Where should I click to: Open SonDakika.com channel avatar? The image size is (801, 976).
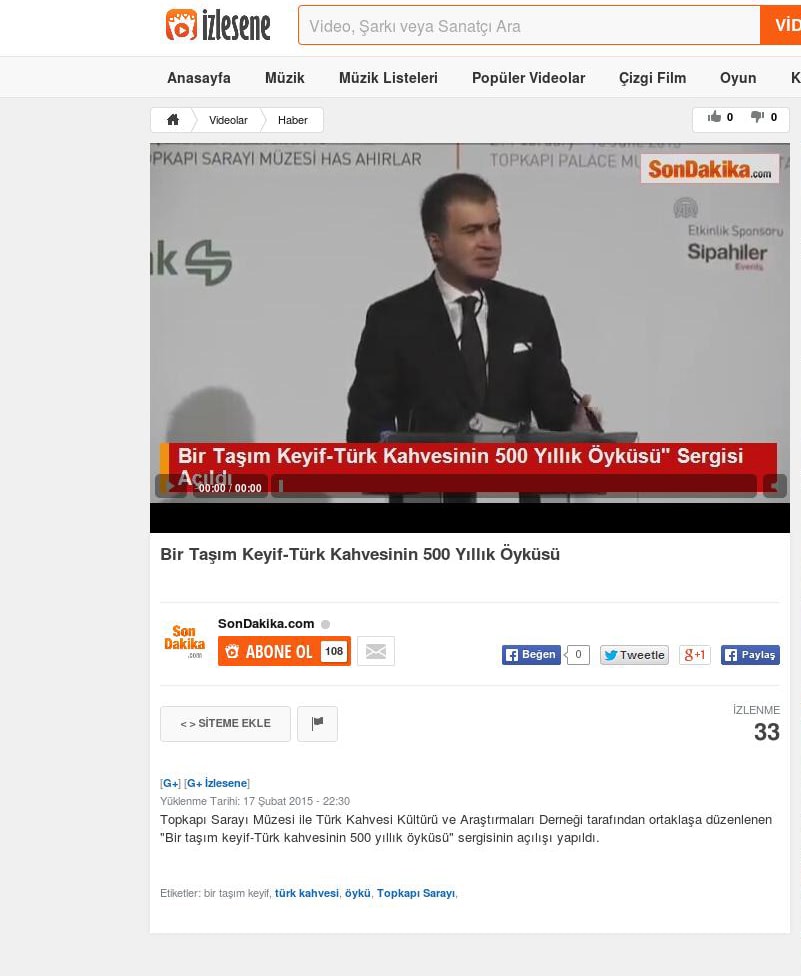(x=185, y=640)
